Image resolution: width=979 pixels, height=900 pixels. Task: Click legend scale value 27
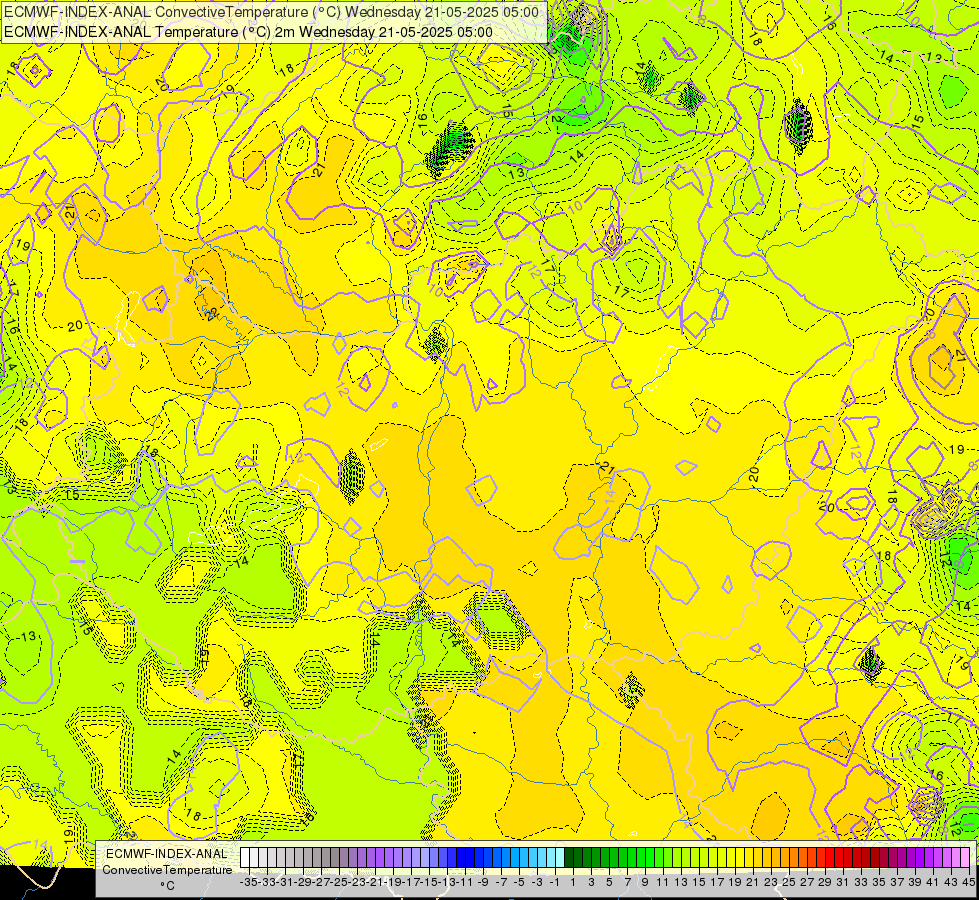coord(807,882)
